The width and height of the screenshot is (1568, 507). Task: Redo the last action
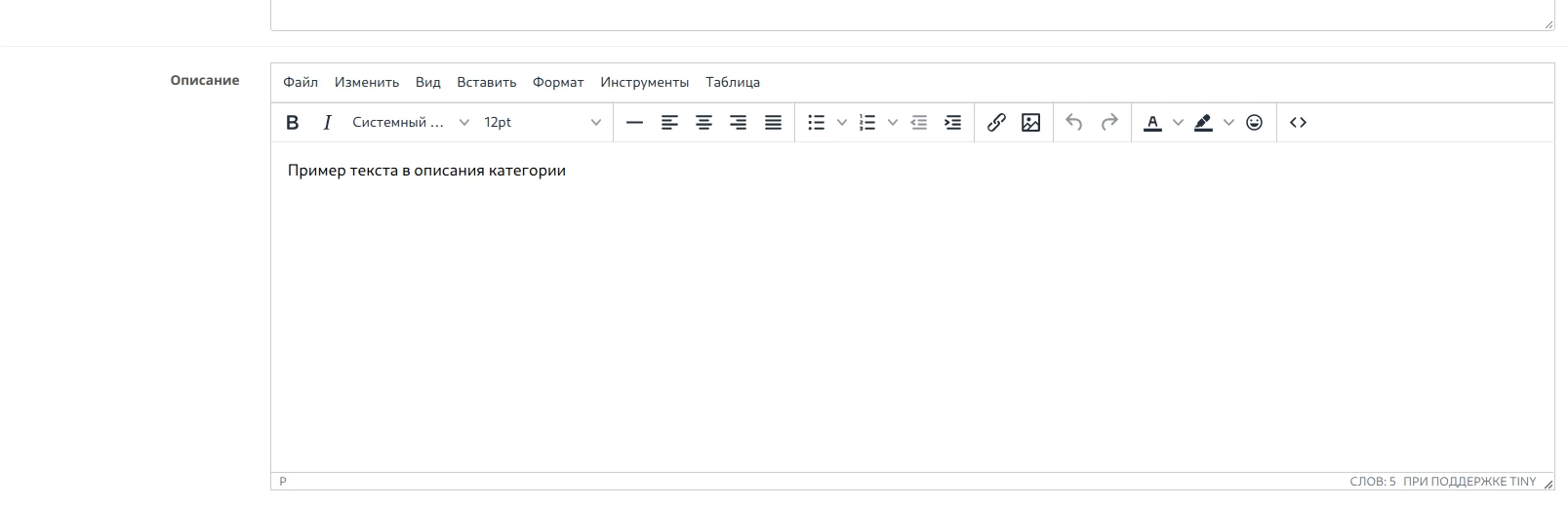click(1109, 122)
